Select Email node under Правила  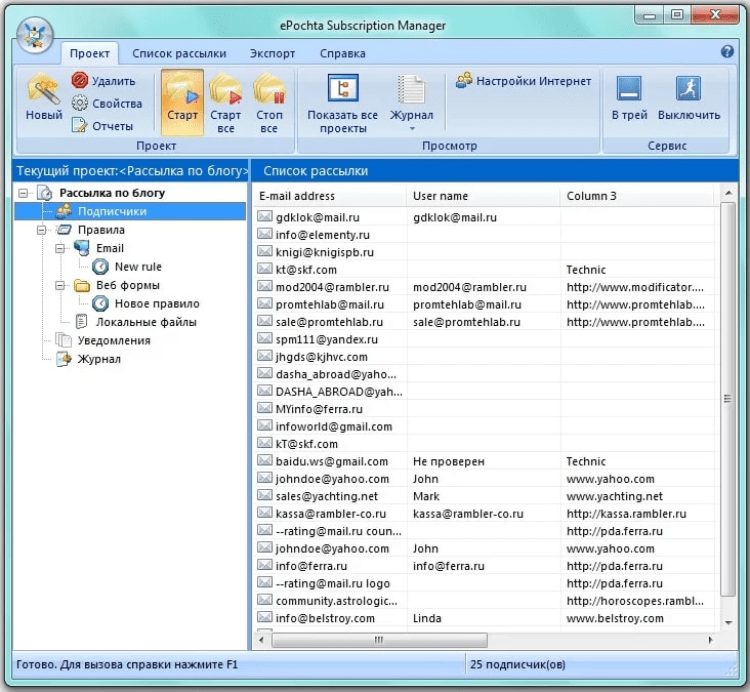tap(110, 248)
